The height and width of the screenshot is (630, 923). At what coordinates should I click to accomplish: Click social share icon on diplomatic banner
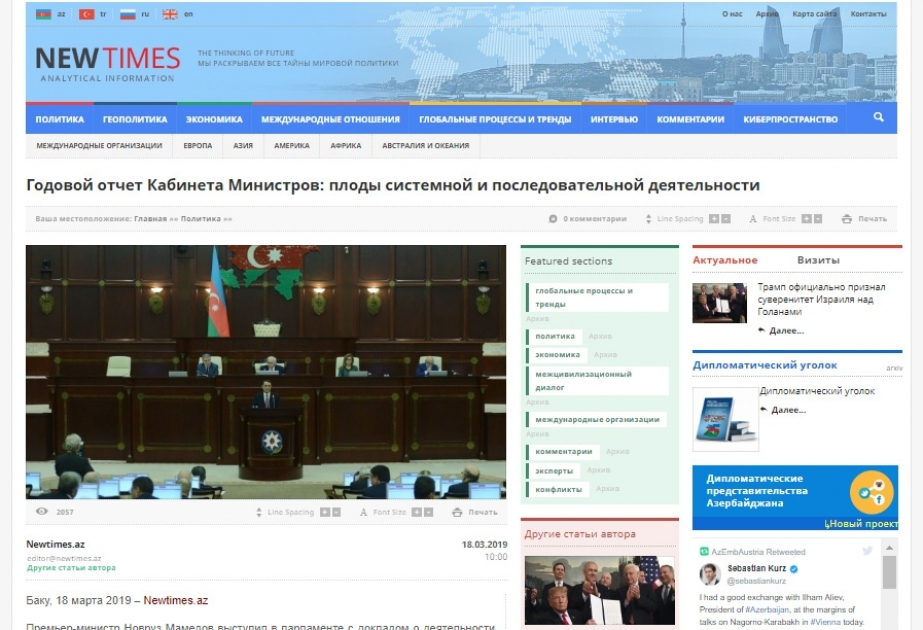tap(872, 492)
